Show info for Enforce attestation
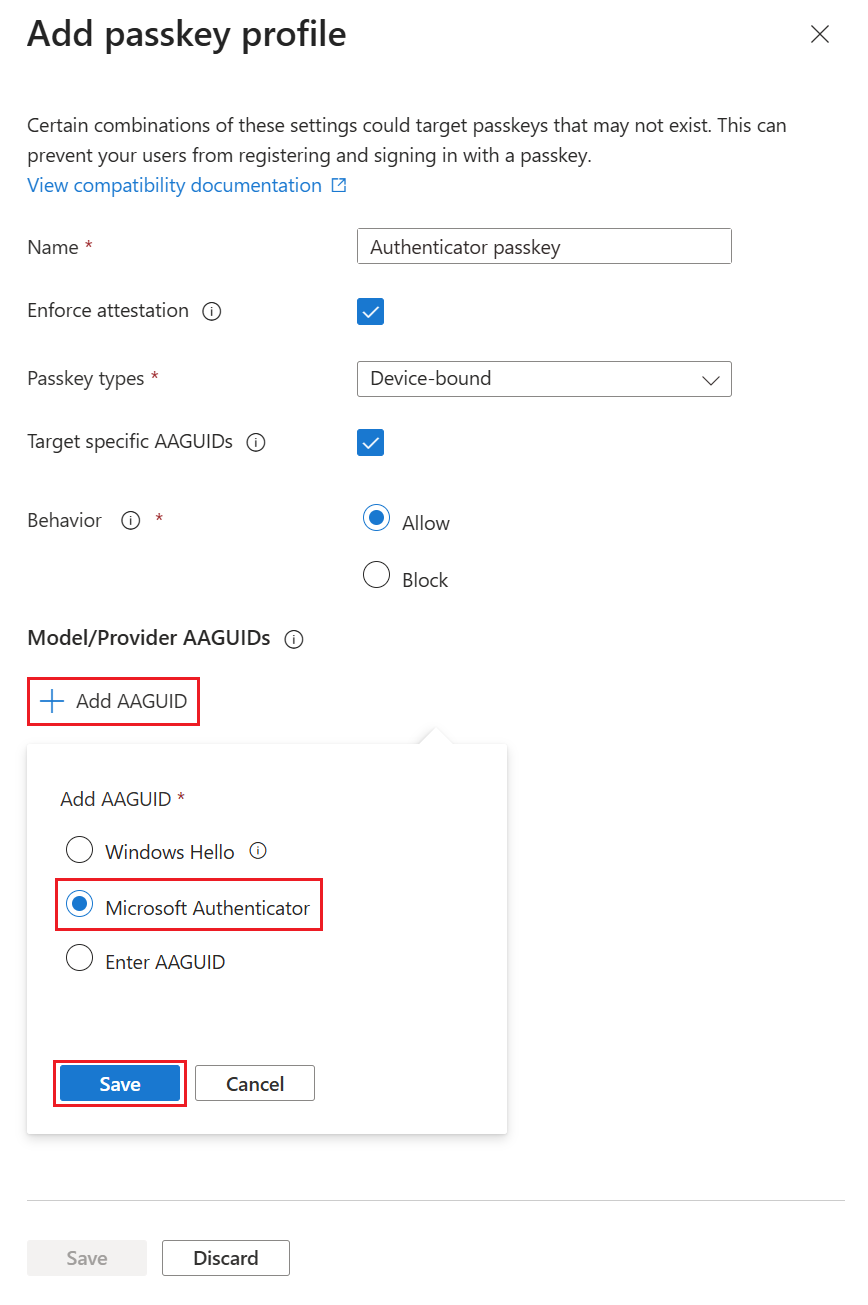Screen dimensions: 868x1305 point(211,311)
